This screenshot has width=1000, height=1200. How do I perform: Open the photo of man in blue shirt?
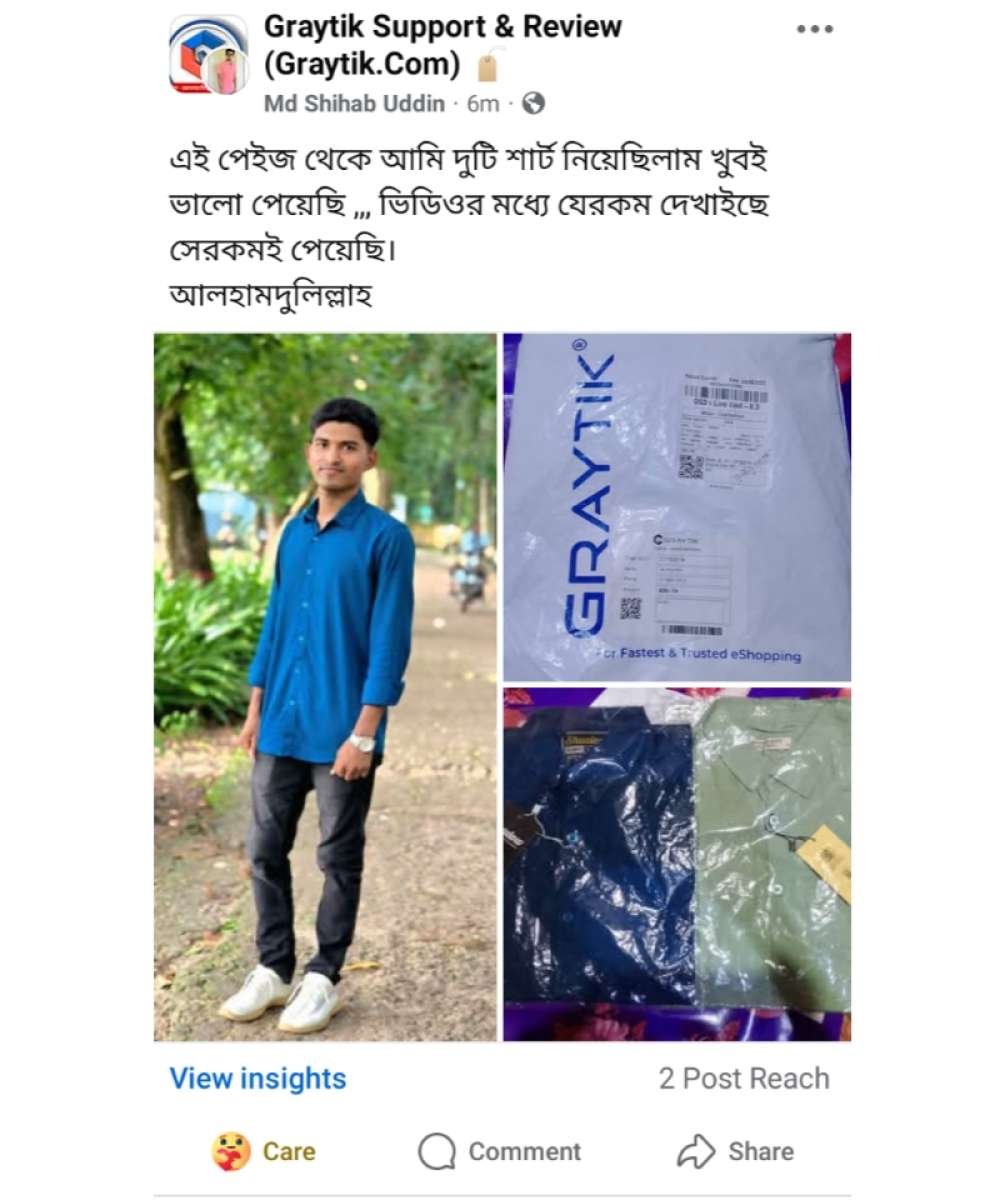325,687
